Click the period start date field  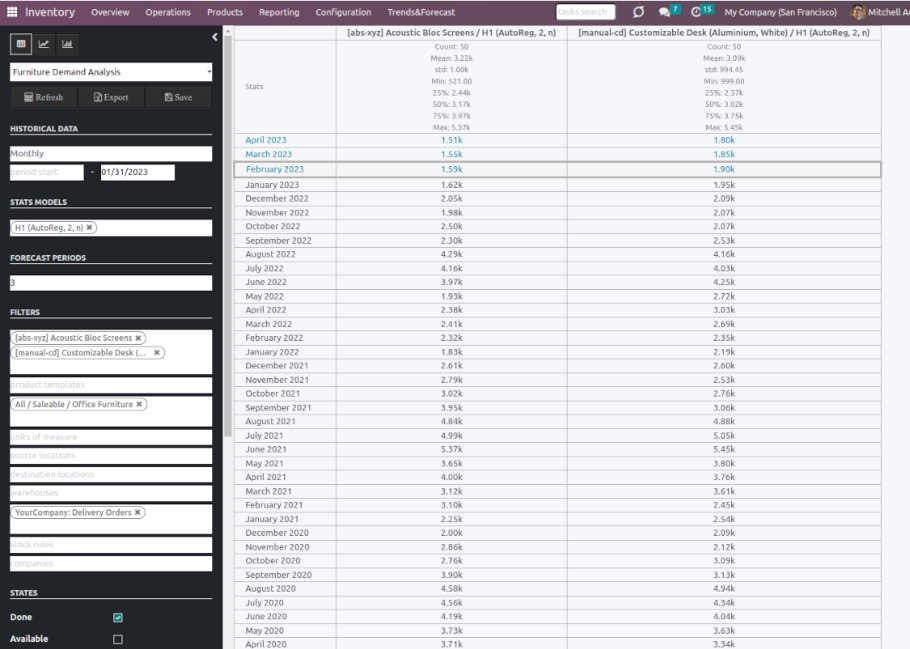(x=46, y=172)
